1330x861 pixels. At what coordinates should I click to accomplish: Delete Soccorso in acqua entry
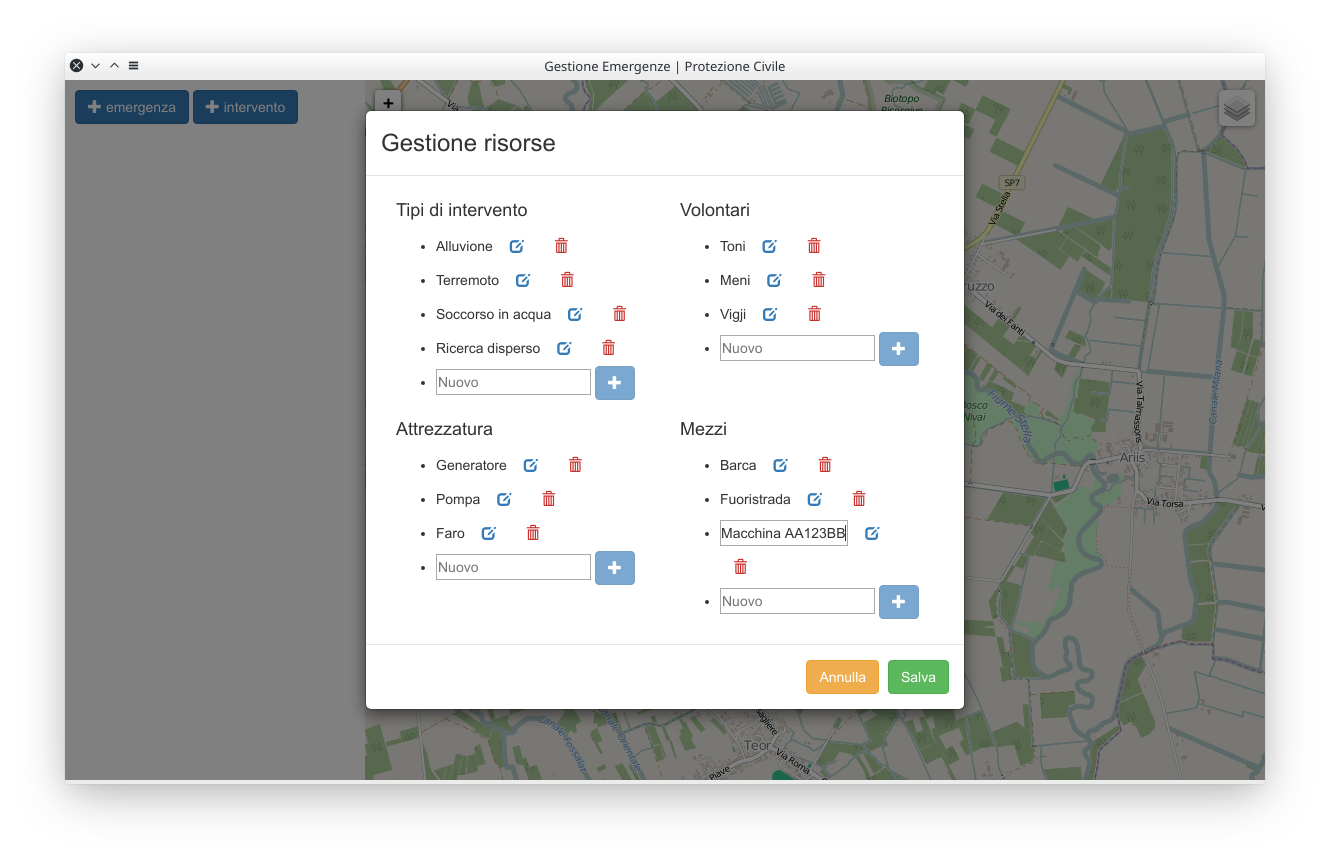(619, 314)
